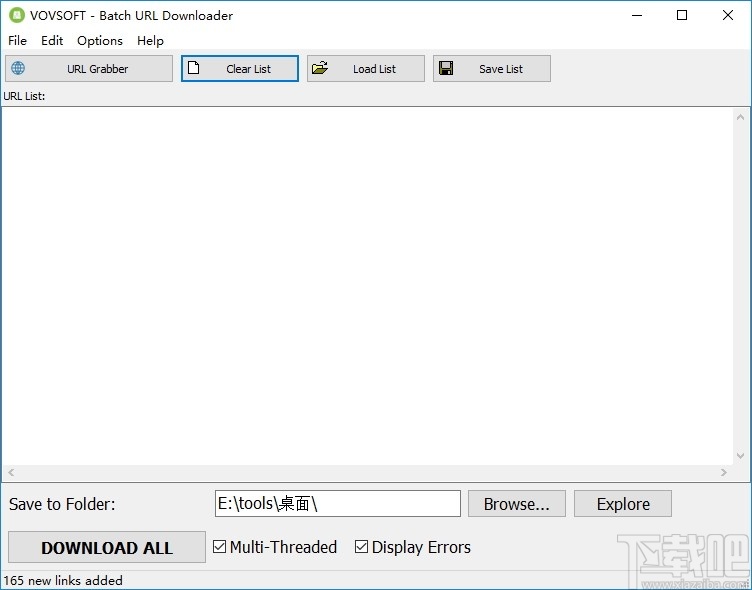Open the Help menu
The width and height of the screenshot is (752, 590).
tap(150, 40)
